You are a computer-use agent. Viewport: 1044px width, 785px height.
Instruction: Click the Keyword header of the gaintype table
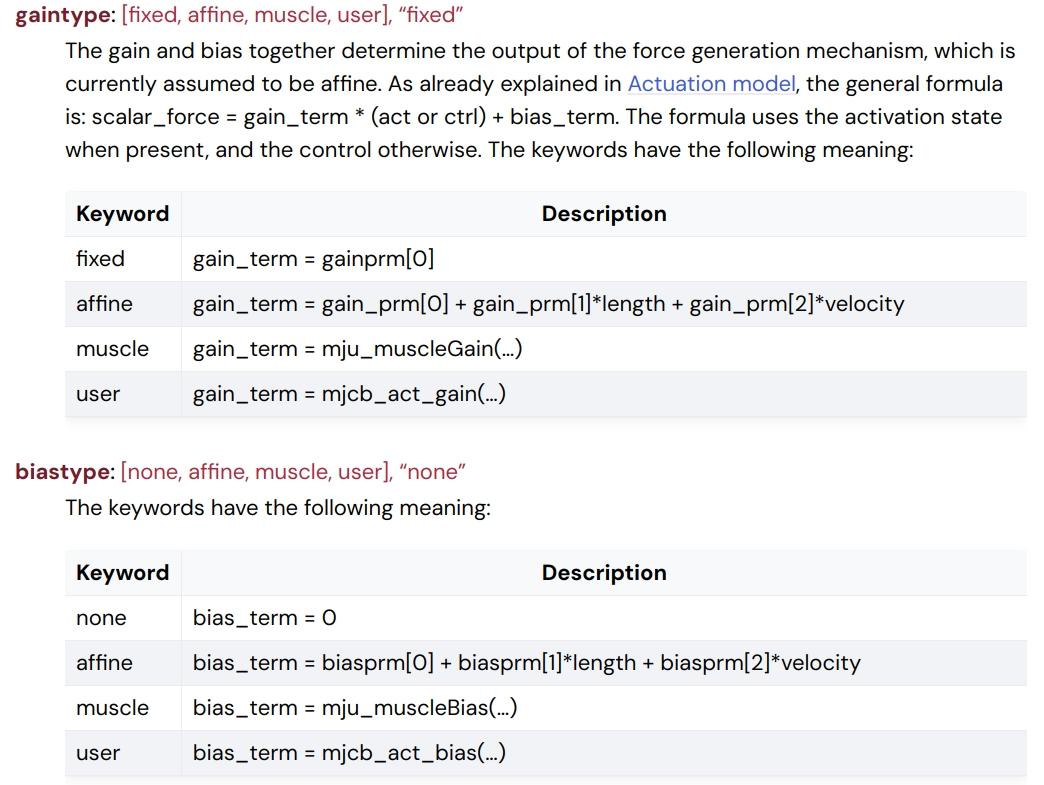coord(122,214)
